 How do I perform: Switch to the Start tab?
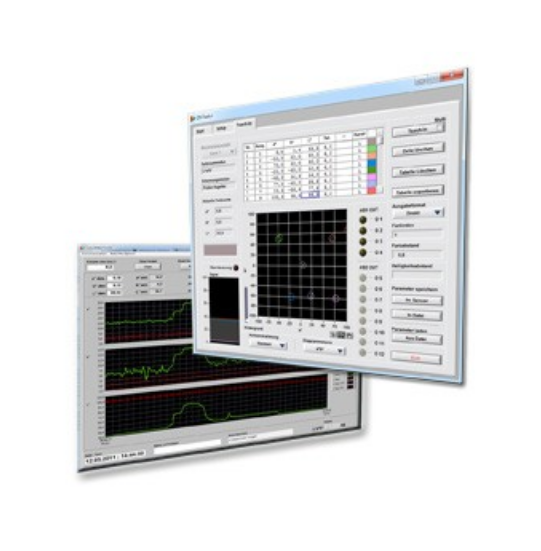click(x=201, y=130)
